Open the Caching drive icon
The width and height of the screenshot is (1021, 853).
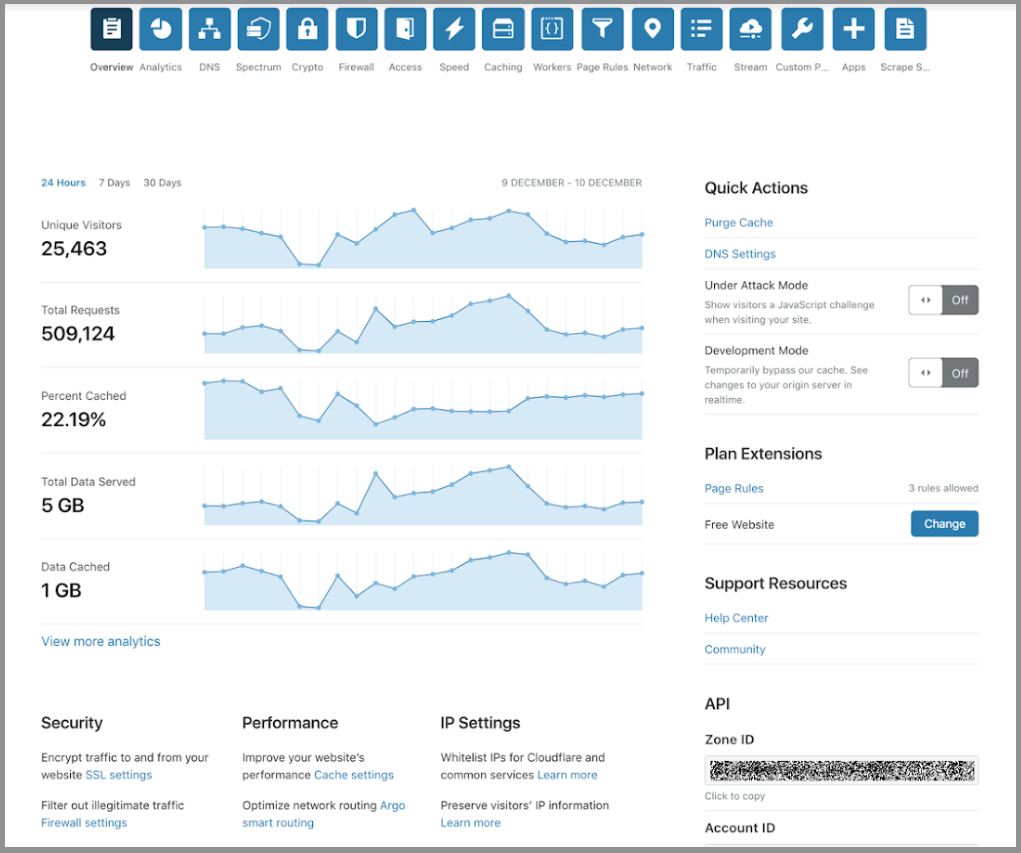pos(503,29)
